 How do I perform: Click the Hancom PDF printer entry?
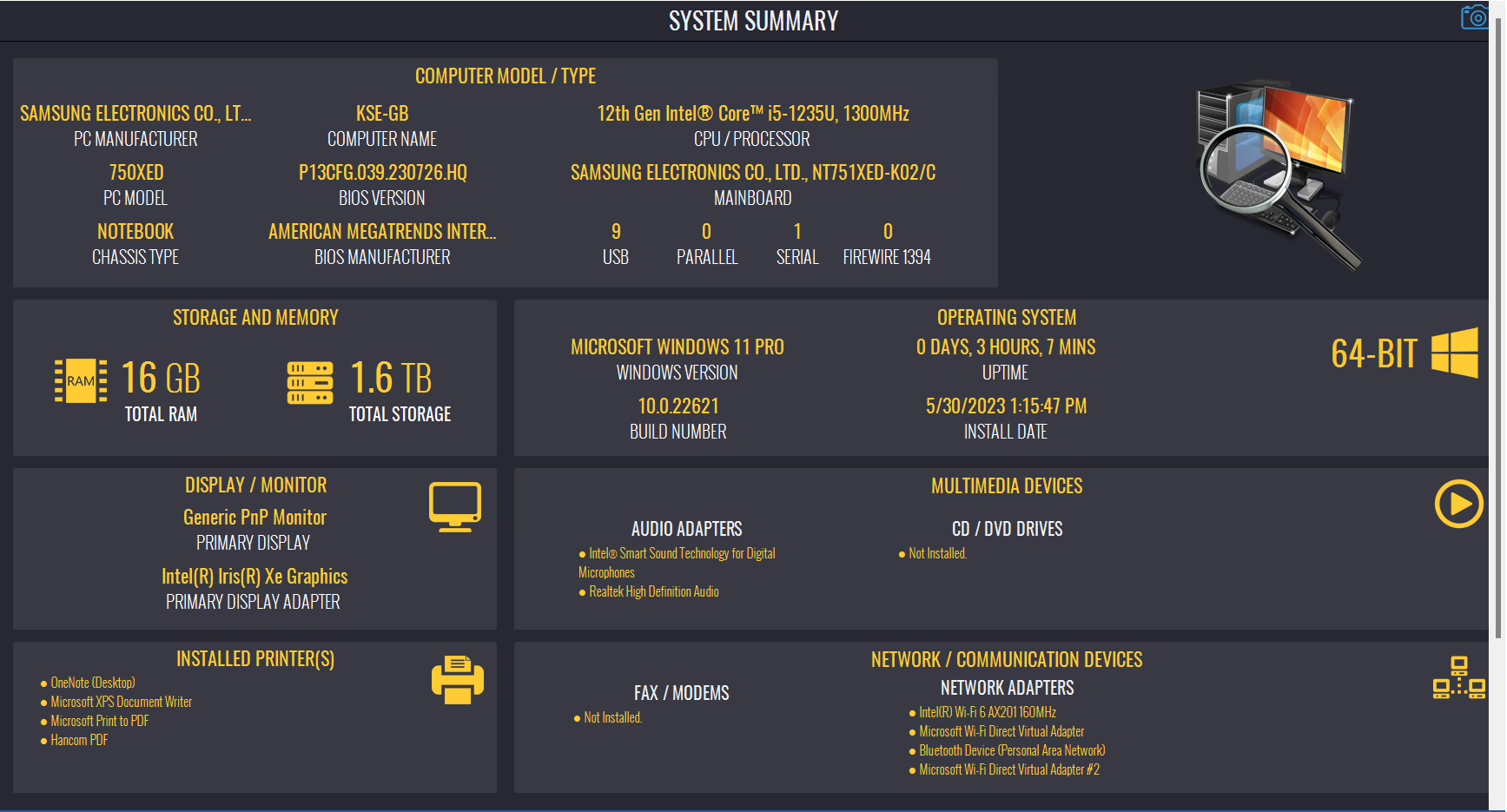click(75, 740)
